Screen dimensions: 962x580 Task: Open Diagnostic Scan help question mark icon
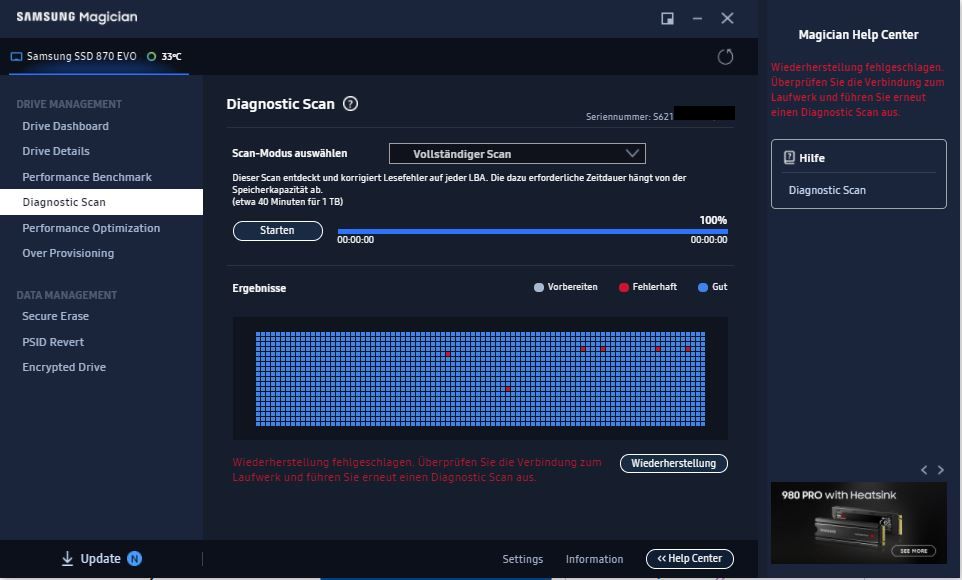(350, 104)
